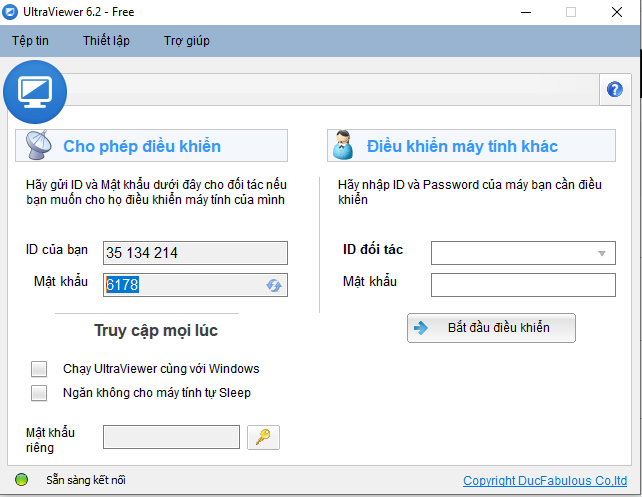Click the partner Mật khẩu input field
The image size is (642, 497).
coord(523,285)
